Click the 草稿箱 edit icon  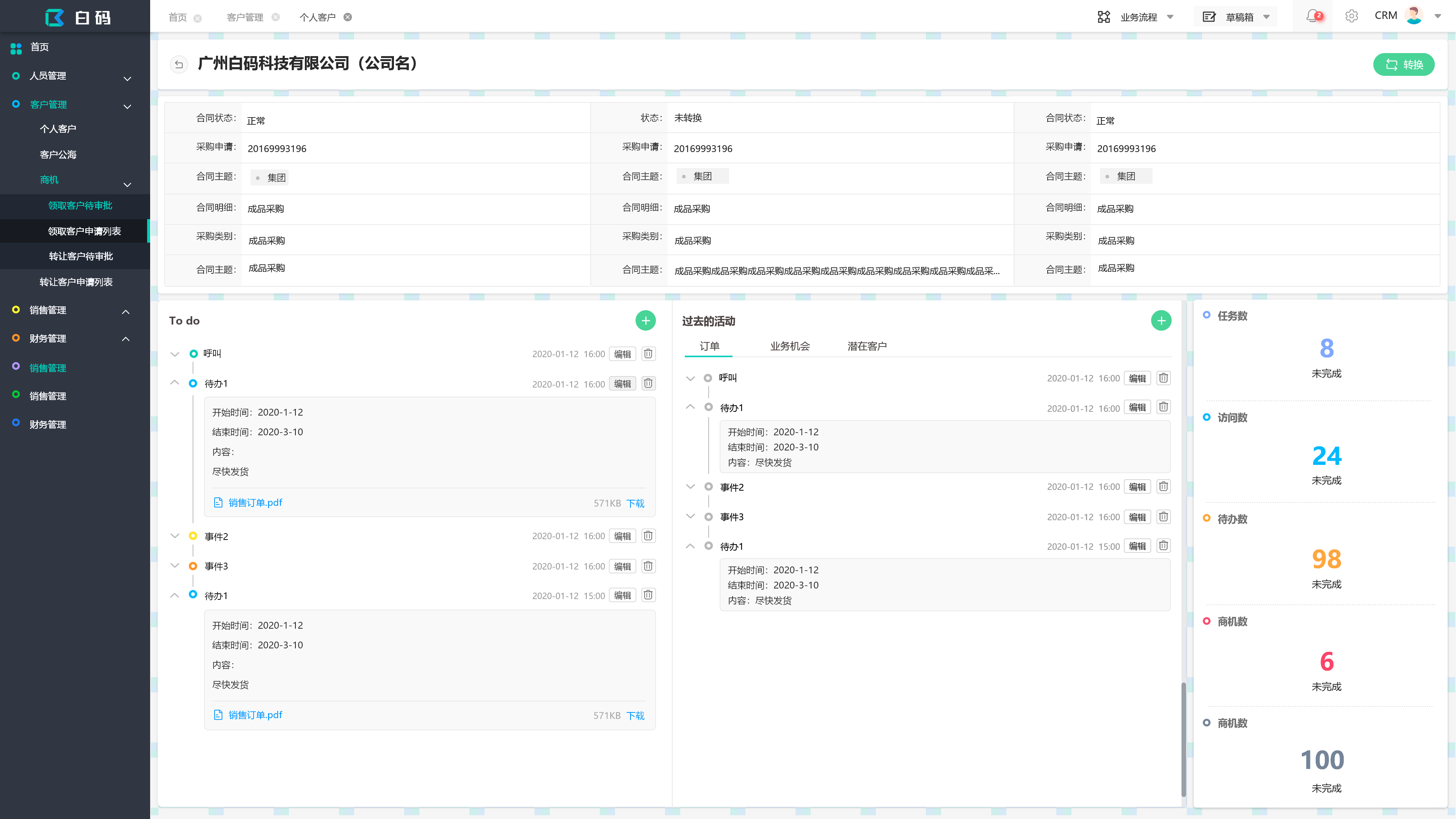[1209, 17]
